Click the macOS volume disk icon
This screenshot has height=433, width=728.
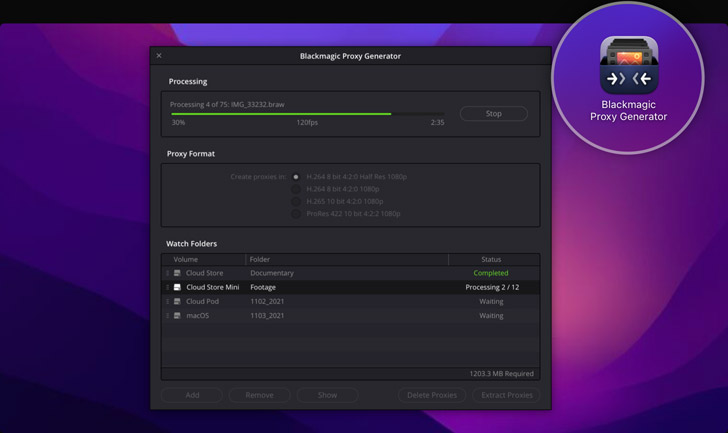click(x=177, y=316)
